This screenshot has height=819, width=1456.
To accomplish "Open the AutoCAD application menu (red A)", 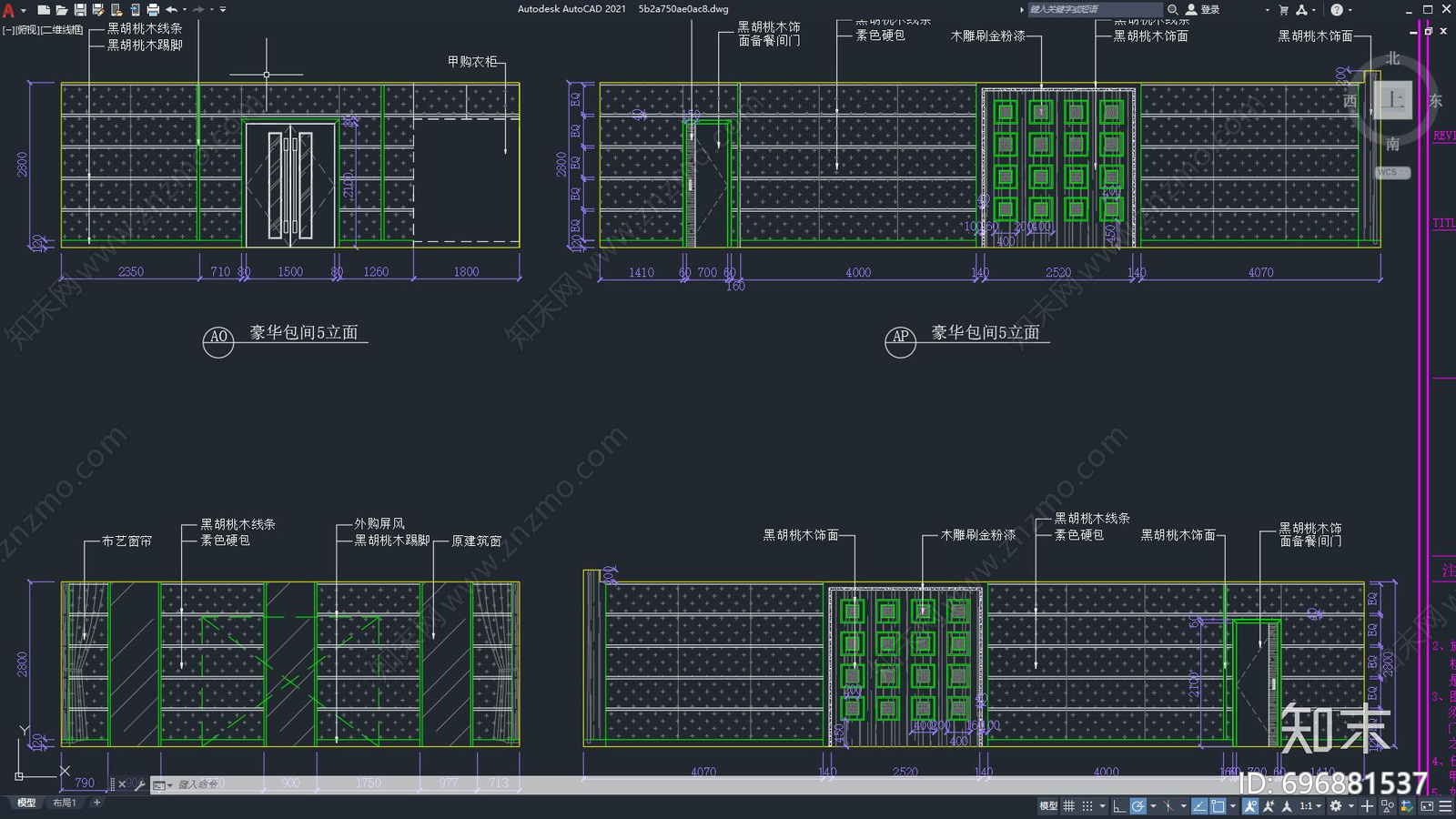I will click(x=9, y=10).
